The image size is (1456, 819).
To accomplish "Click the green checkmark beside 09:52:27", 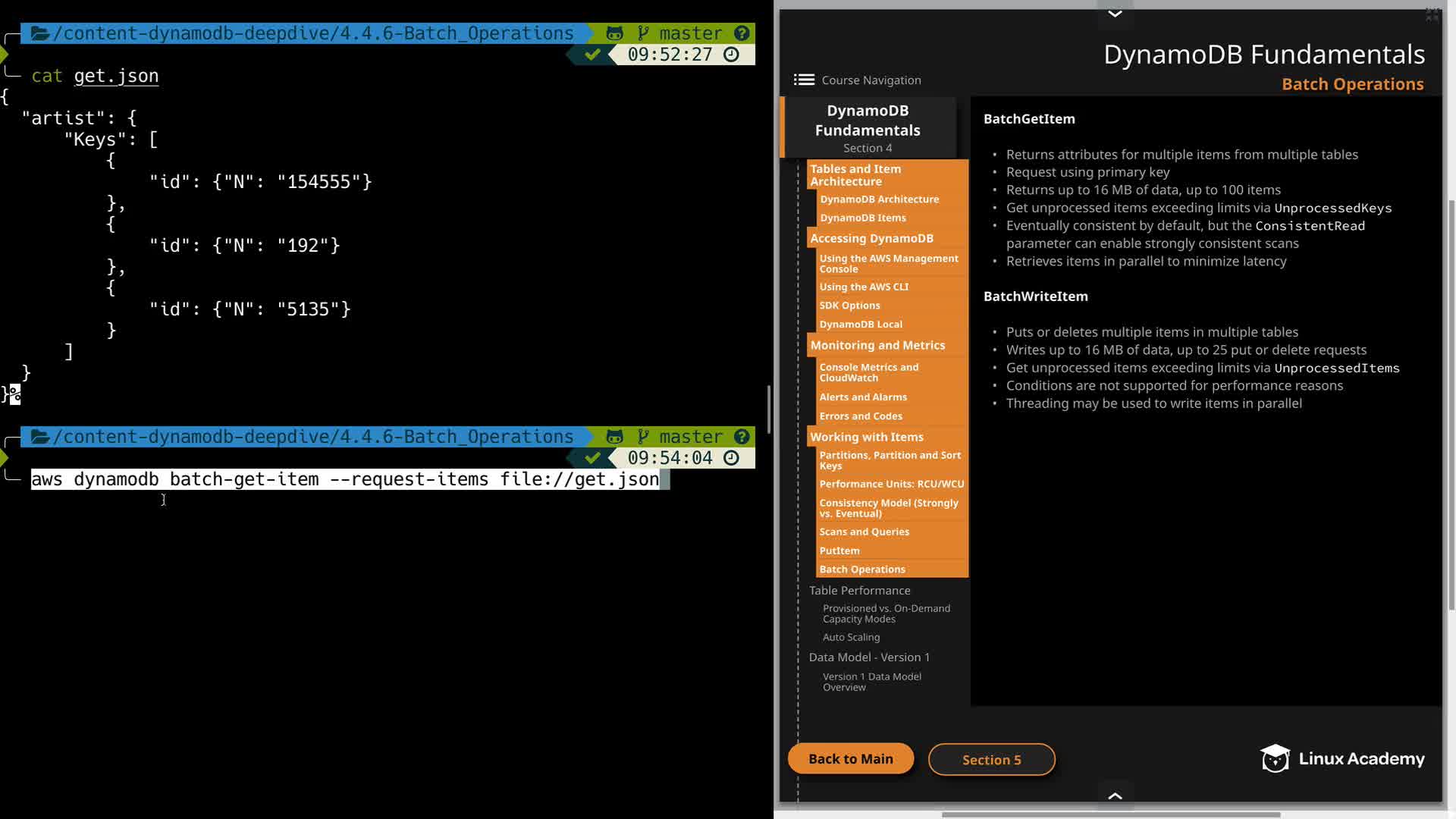I will (593, 55).
